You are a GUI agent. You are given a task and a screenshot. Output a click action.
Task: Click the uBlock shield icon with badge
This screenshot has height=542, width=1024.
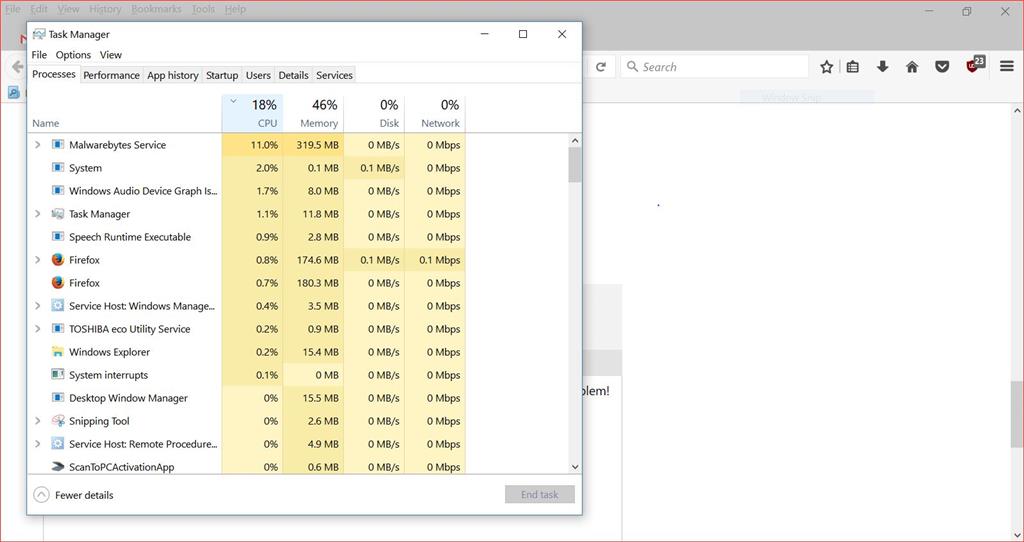(975, 64)
